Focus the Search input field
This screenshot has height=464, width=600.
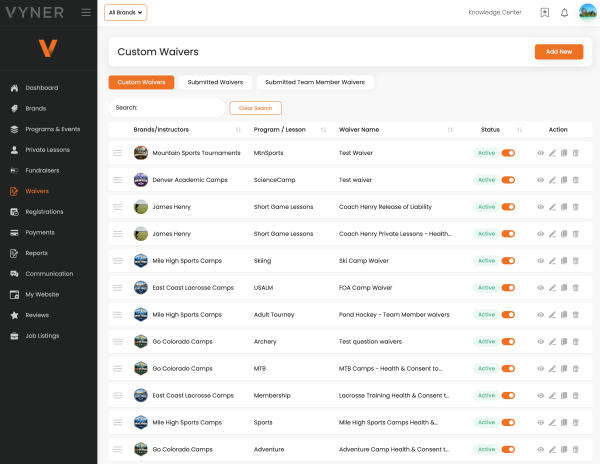167,108
